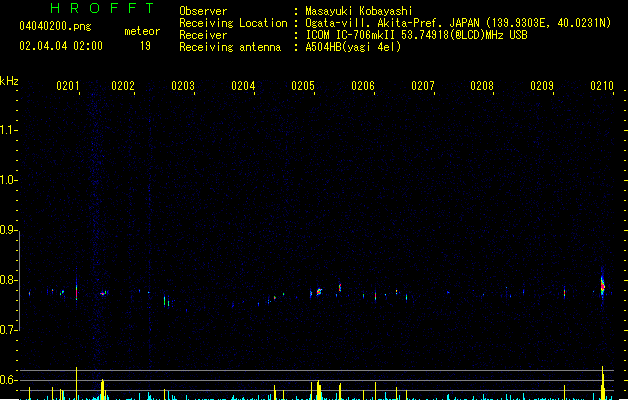Click the 0210 time marker
The image size is (629, 400).
[602, 86]
